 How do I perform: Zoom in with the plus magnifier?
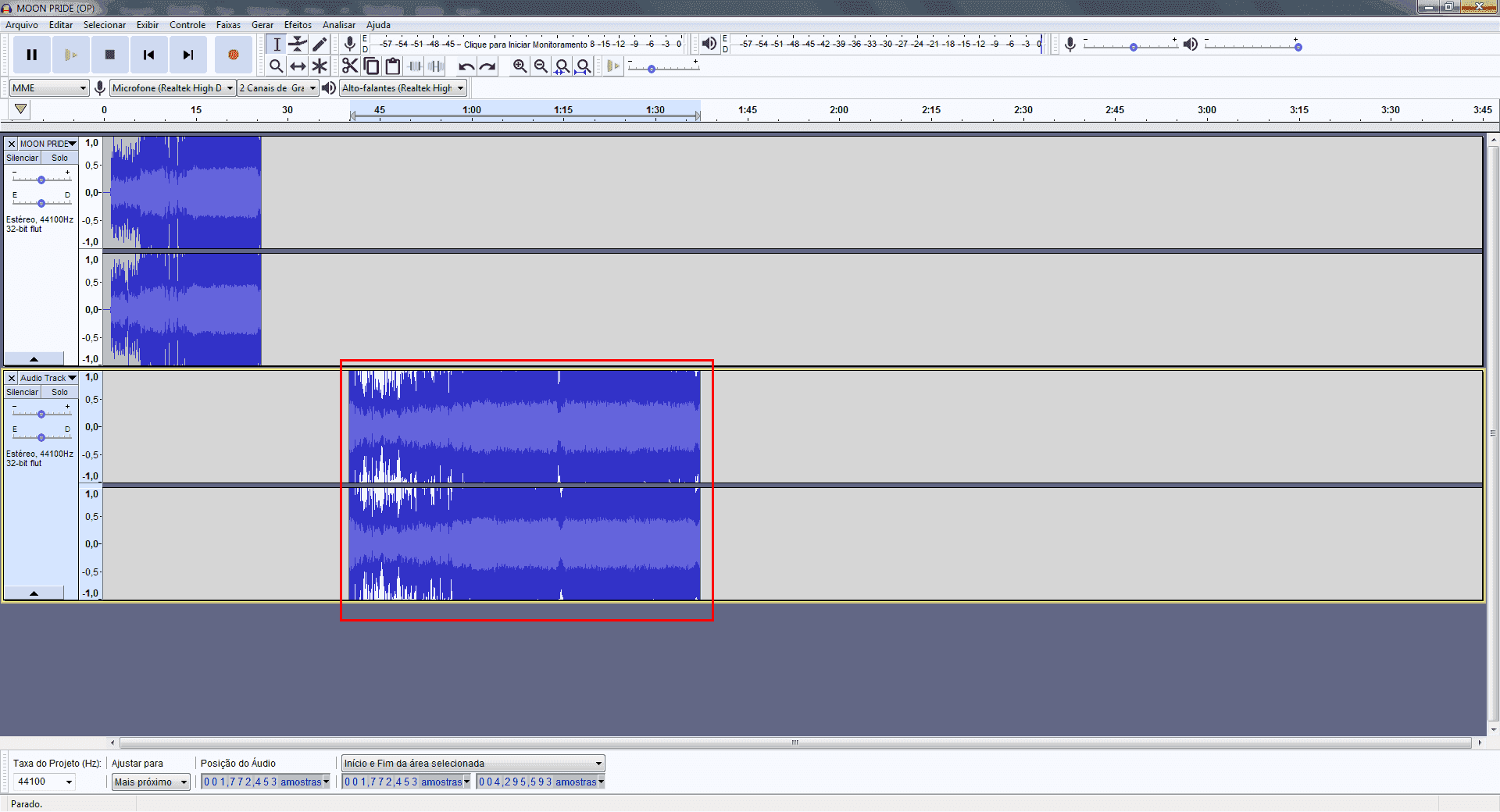[x=520, y=66]
